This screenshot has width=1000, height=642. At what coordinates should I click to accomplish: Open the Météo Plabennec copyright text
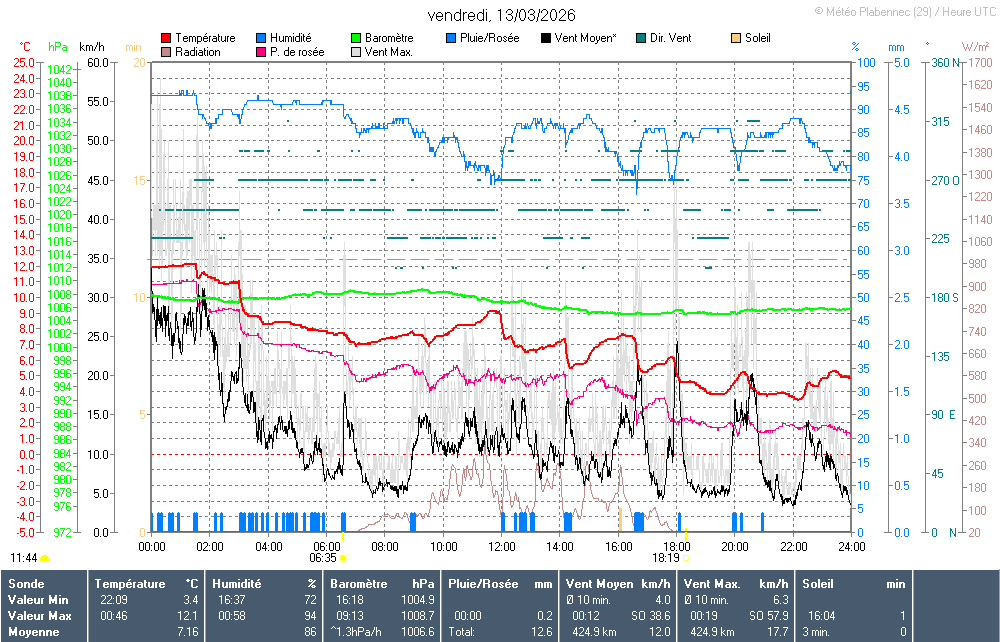(904, 11)
